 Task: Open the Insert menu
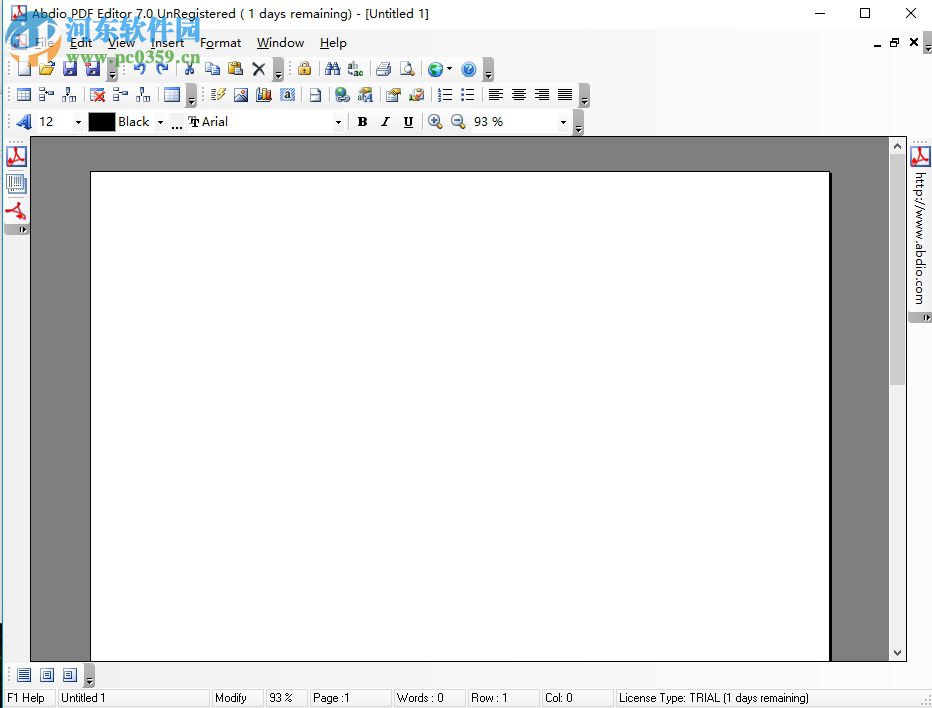pyautogui.click(x=167, y=43)
